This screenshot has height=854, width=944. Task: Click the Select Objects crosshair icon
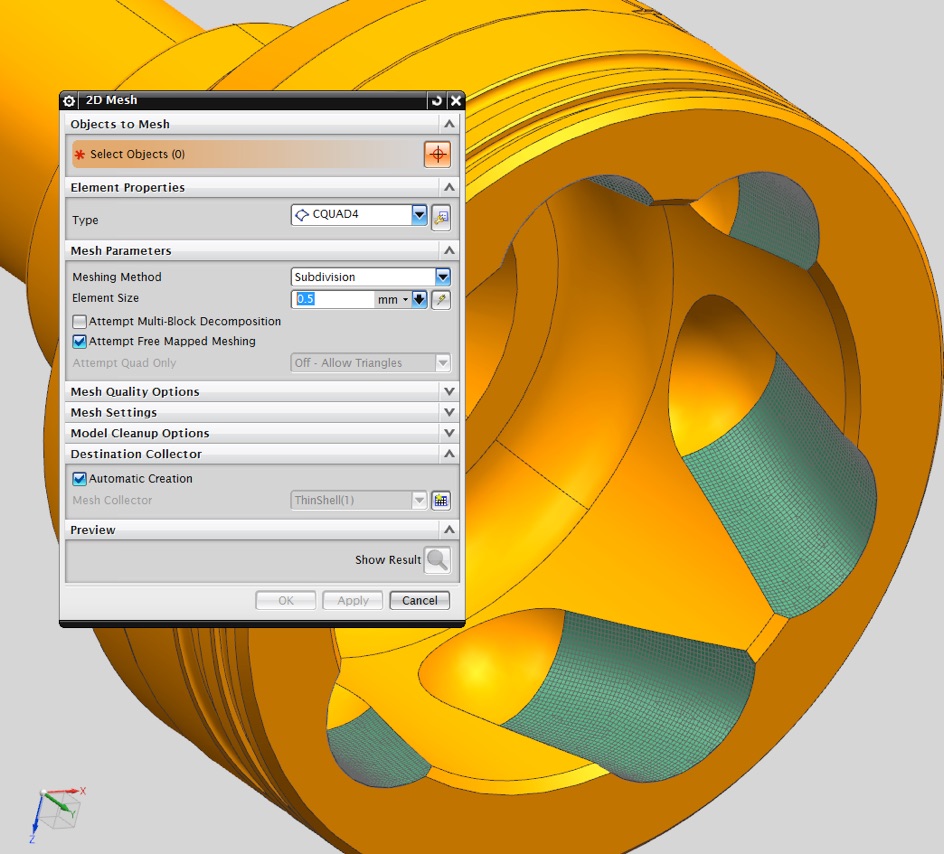[438, 155]
